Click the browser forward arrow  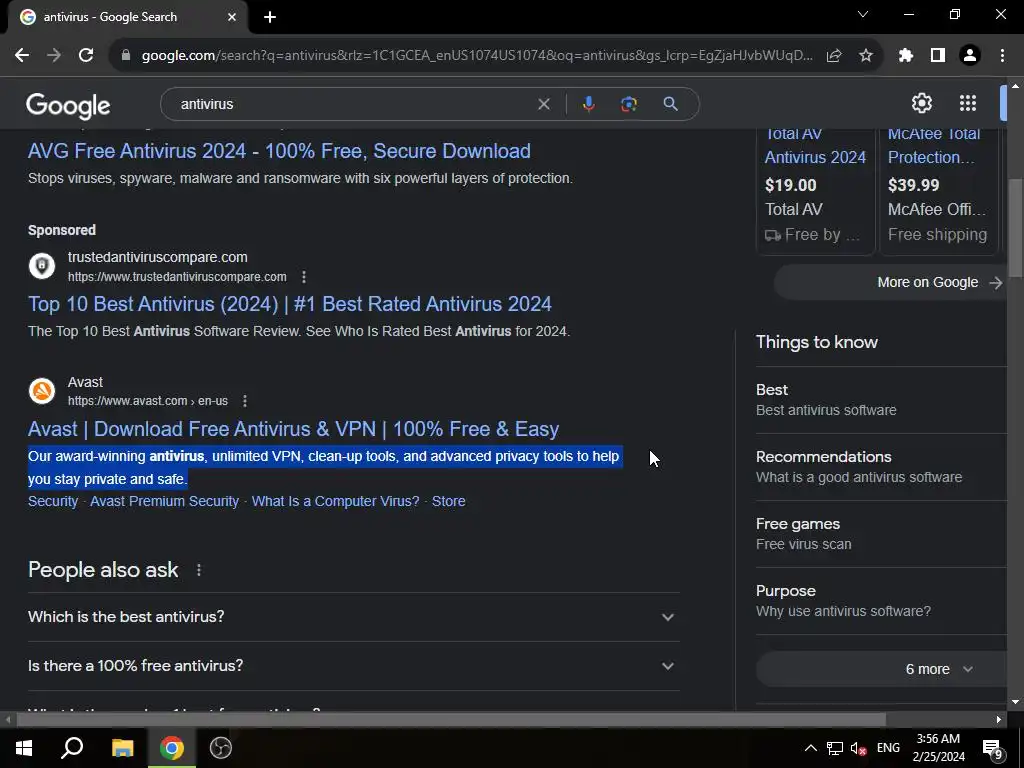click(x=54, y=56)
